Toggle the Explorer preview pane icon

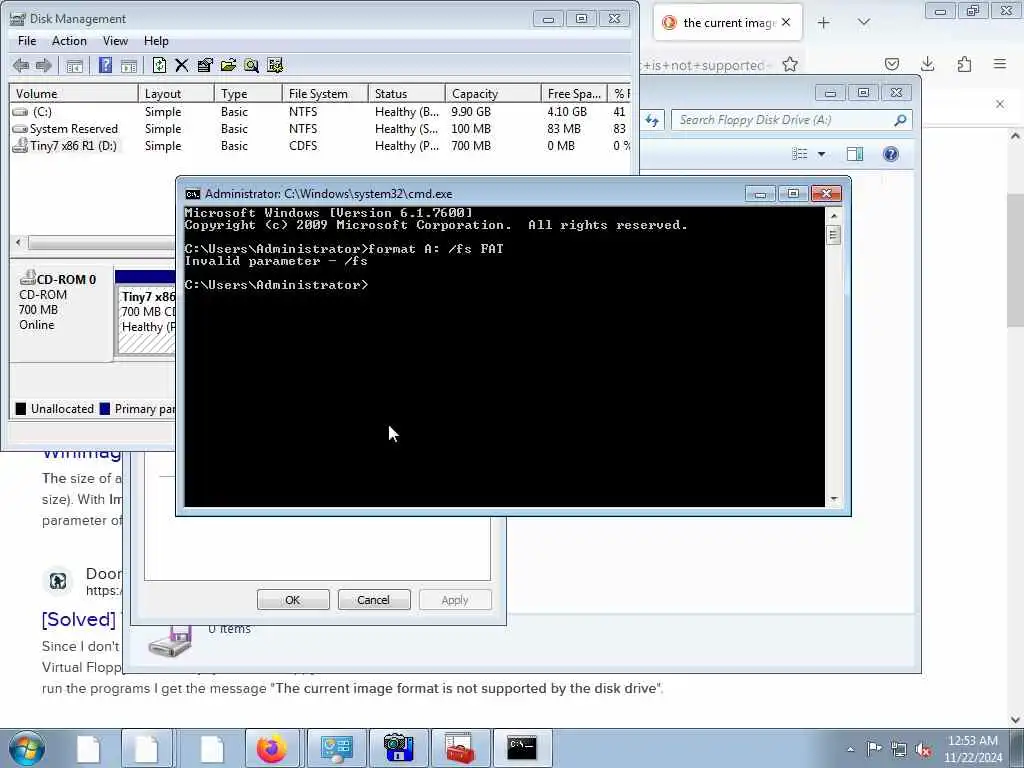(855, 154)
